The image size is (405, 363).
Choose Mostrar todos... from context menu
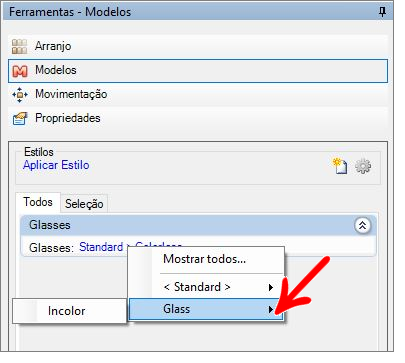(x=204, y=259)
